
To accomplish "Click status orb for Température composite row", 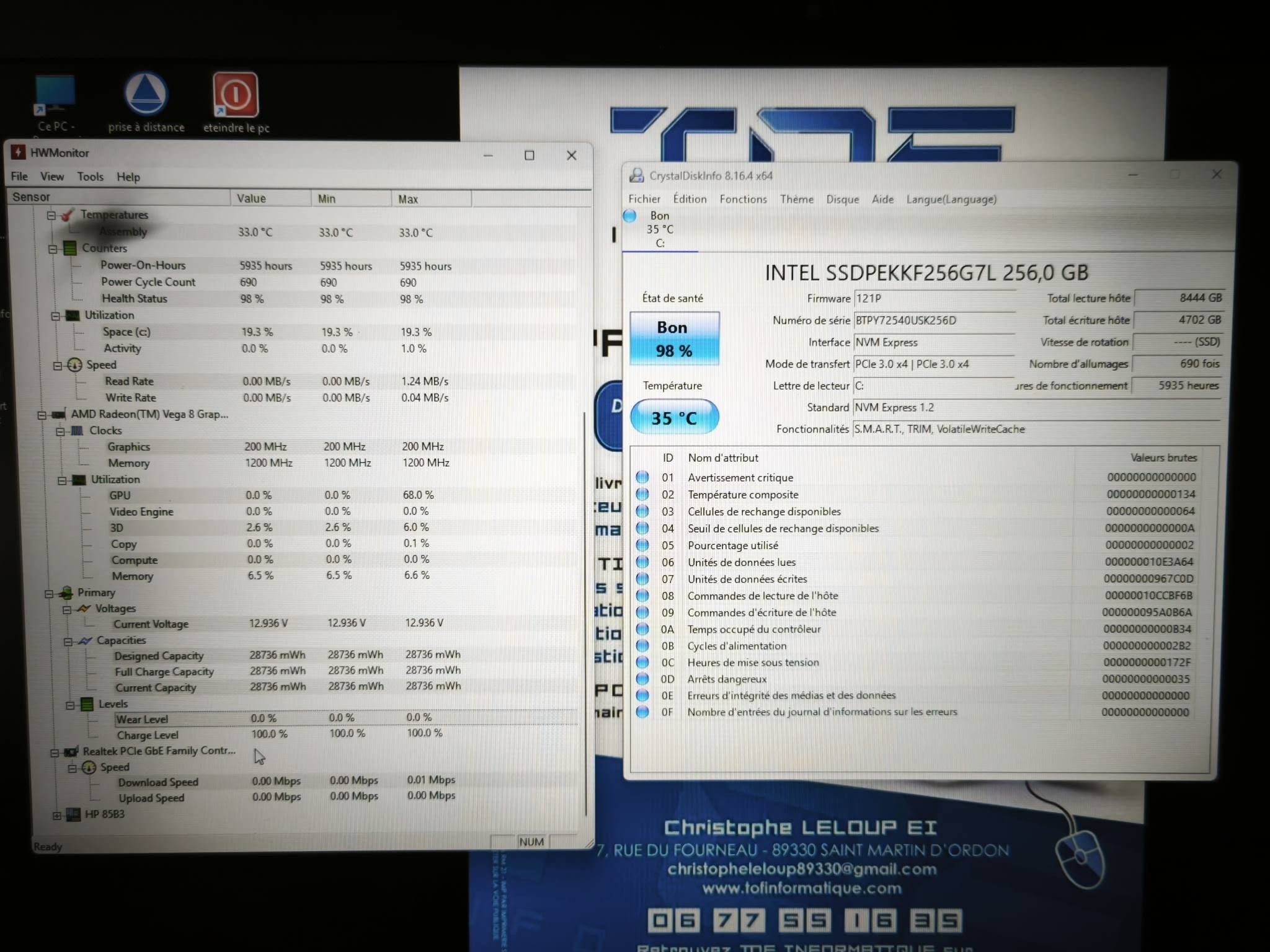I will [642, 494].
